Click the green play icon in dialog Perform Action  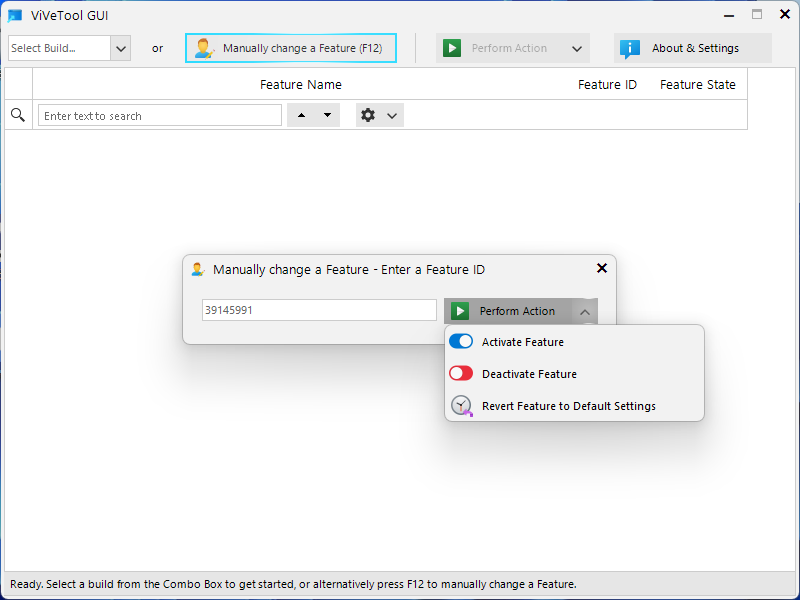click(460, 311)
